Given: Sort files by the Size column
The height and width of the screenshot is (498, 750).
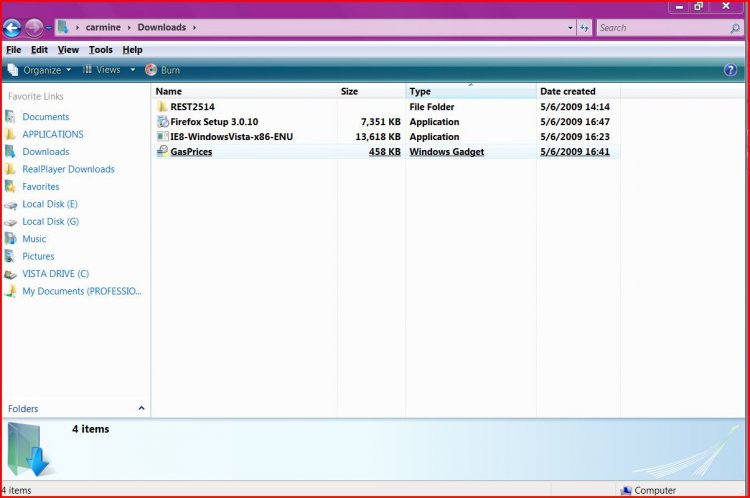Looking at the screenshot, I should click(350, 91).
